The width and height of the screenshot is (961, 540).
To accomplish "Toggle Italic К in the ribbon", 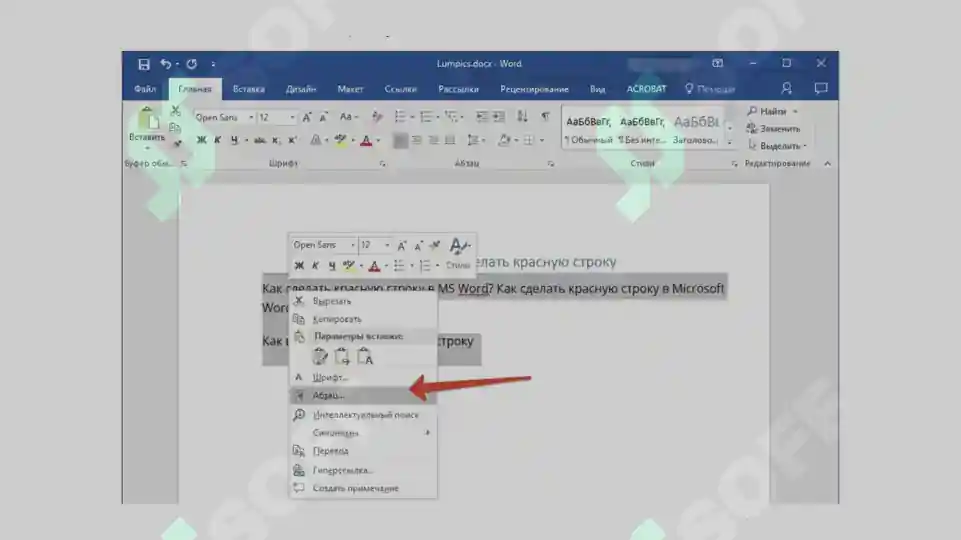I will pyautogui.click(x=218, y=141).
